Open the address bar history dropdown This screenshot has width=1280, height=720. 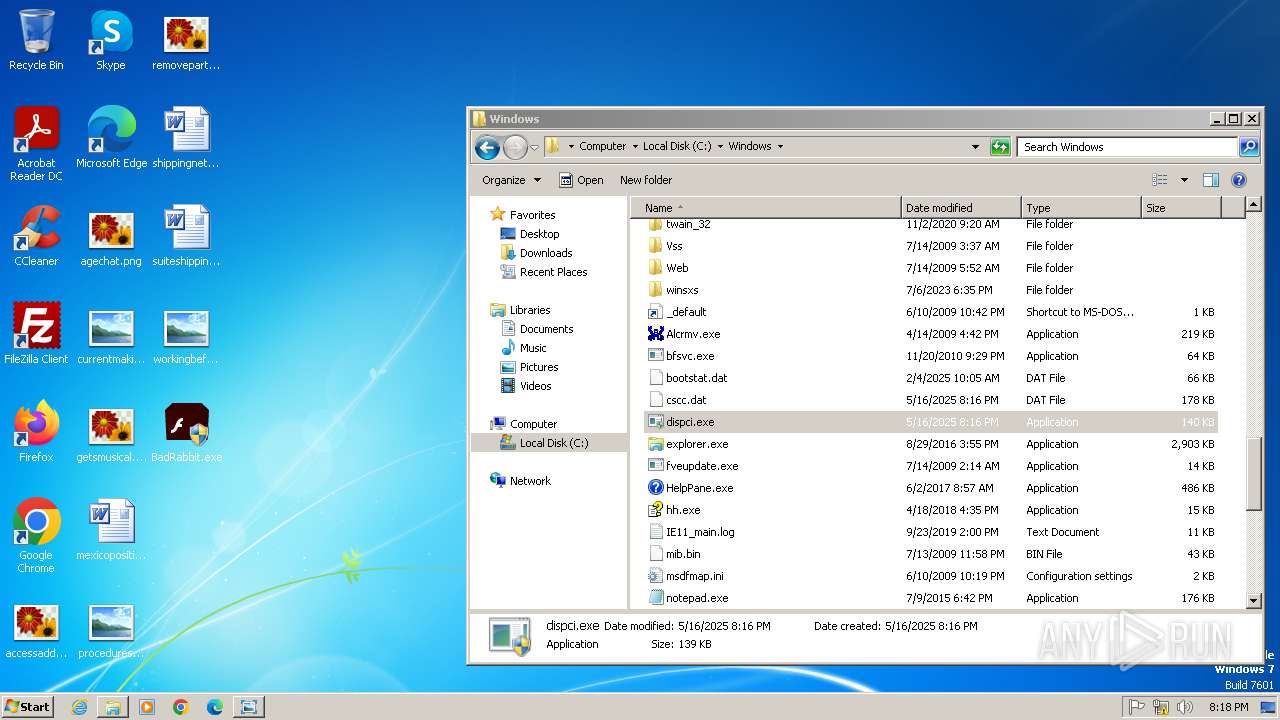point(976,147)
